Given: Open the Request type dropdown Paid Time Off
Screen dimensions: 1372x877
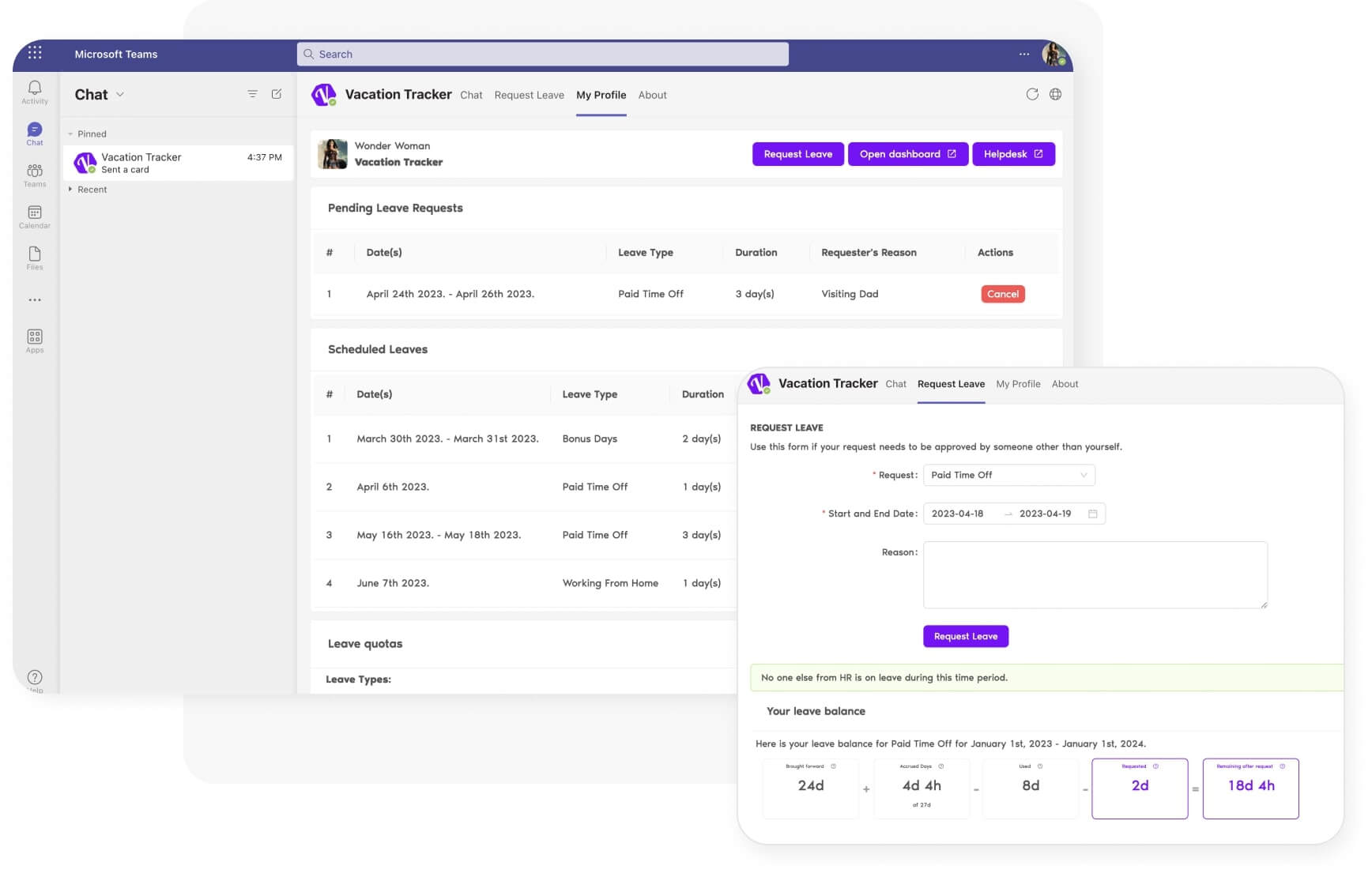Looking at the screenshot, I should [x=1009, y=475].
